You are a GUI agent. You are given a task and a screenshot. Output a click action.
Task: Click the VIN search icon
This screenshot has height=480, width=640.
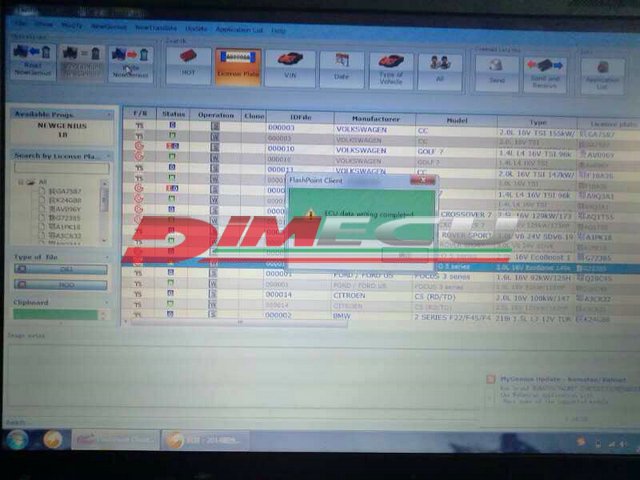(x=290, y=66)
